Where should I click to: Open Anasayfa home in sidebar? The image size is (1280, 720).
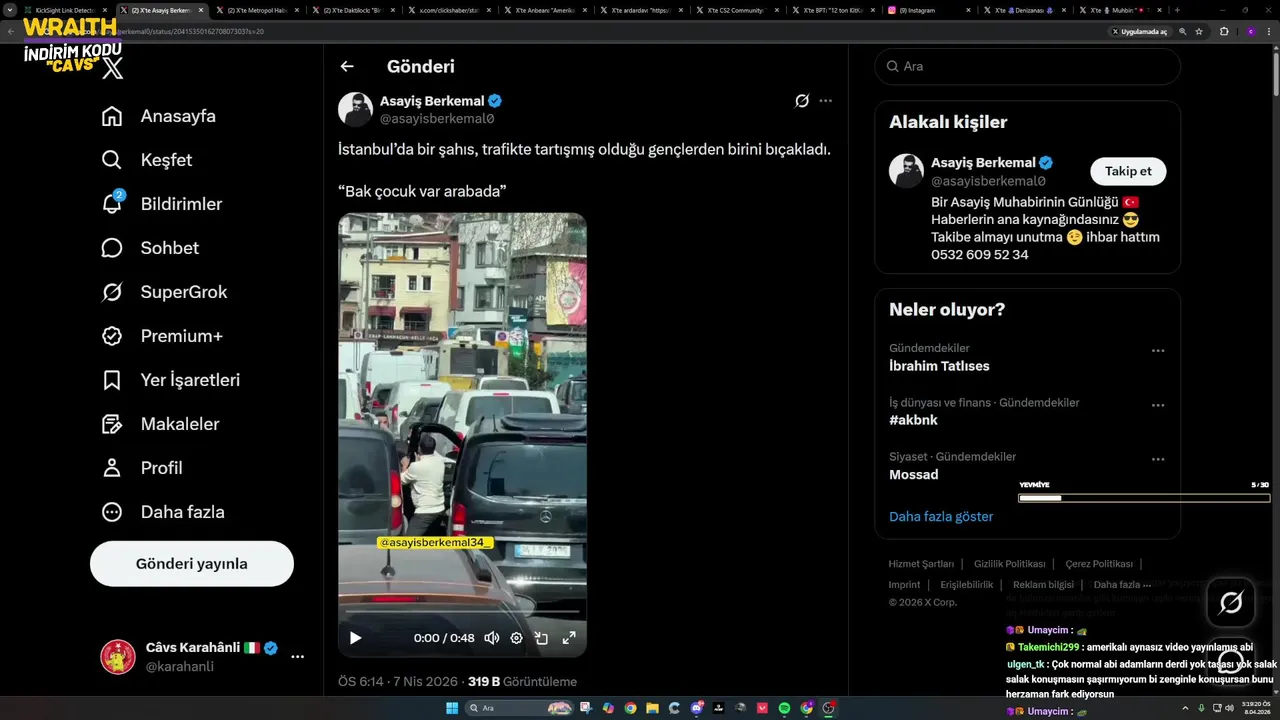[159, 116]
